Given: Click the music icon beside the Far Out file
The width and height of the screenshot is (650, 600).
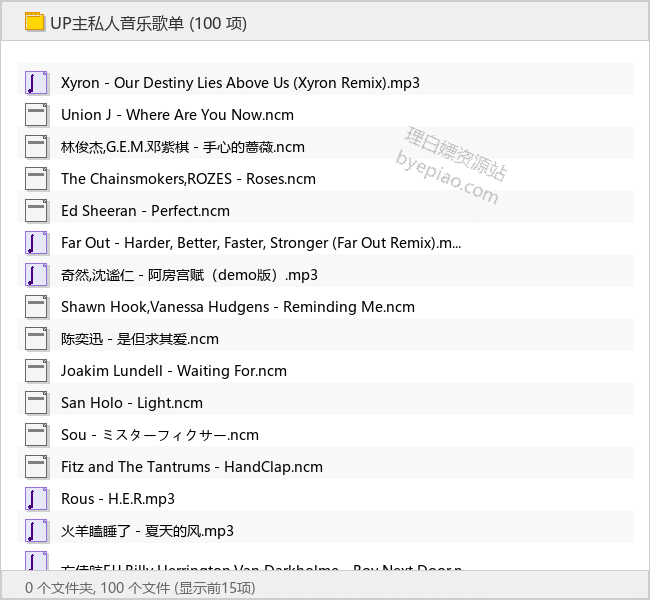Looking at the screenshot, I should coord(36,243).
